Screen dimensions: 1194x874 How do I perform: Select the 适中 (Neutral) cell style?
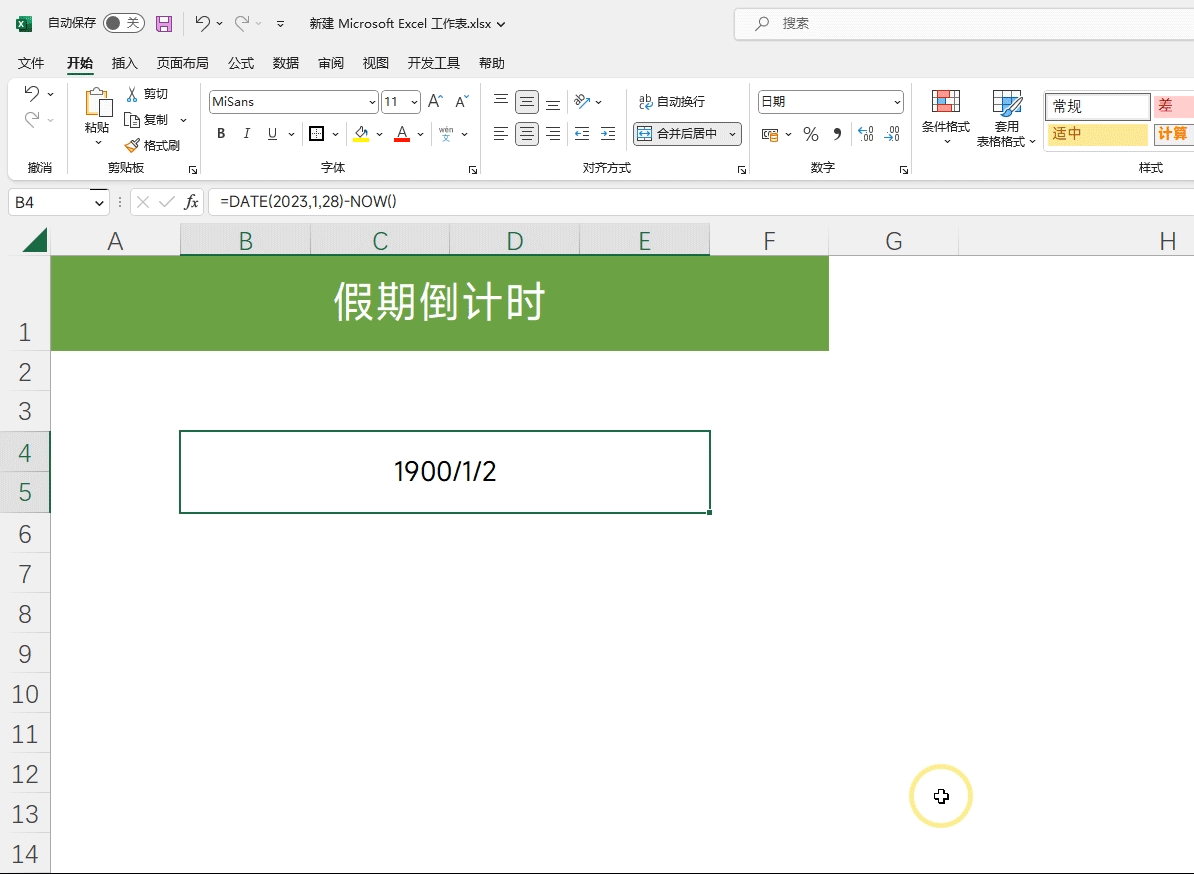tap(1097, 134)
